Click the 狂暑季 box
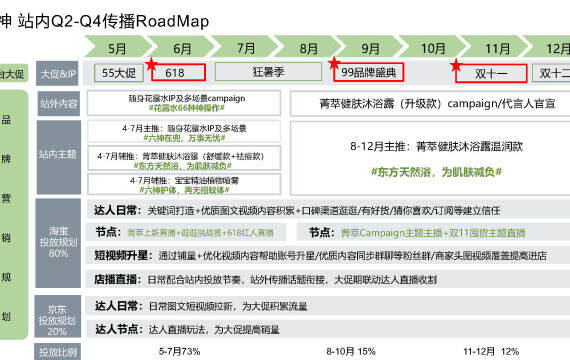The width and height of the screenshot is (570, 360). pyautogui.click(x=268, y=72)
